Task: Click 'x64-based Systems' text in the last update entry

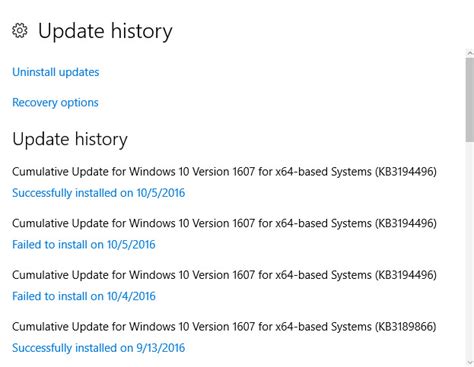Action: pos(323,327)
